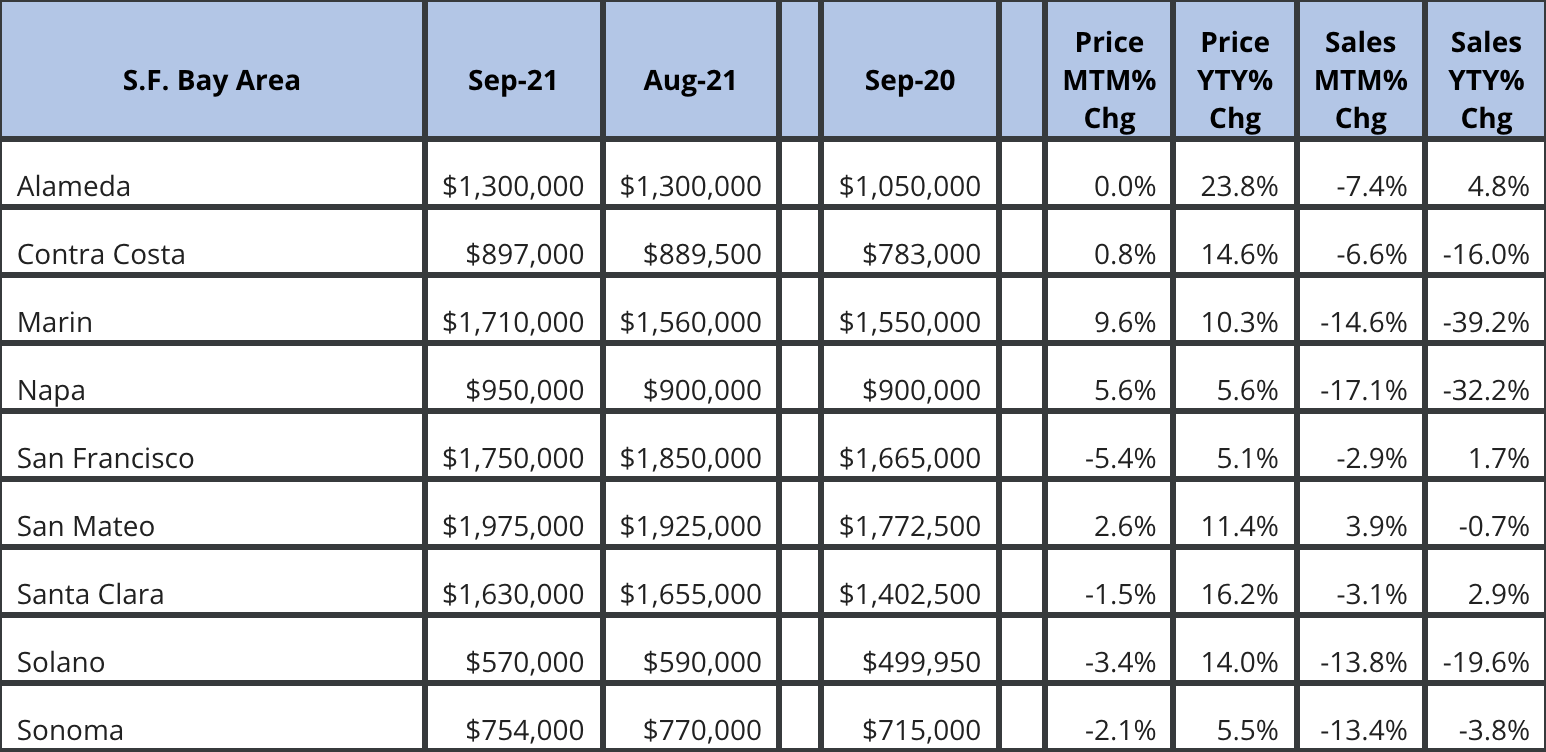Select Marin's -39.2% sales YTY cell

[1486, 322]
